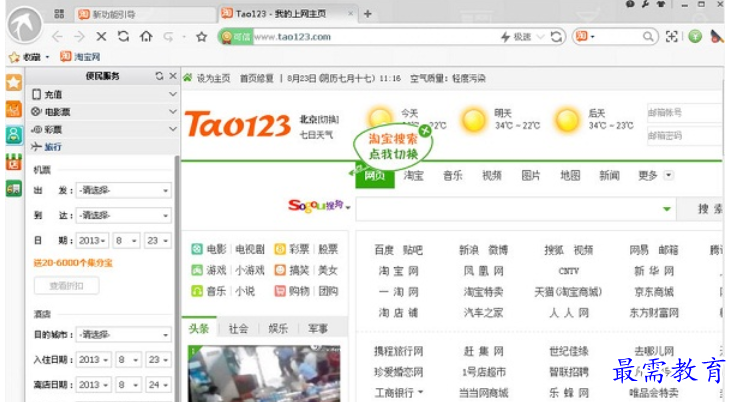Open the 出发 city dropdown
Image resolution: width=734 pixels, height=402 pixels.
click(124, 190)
